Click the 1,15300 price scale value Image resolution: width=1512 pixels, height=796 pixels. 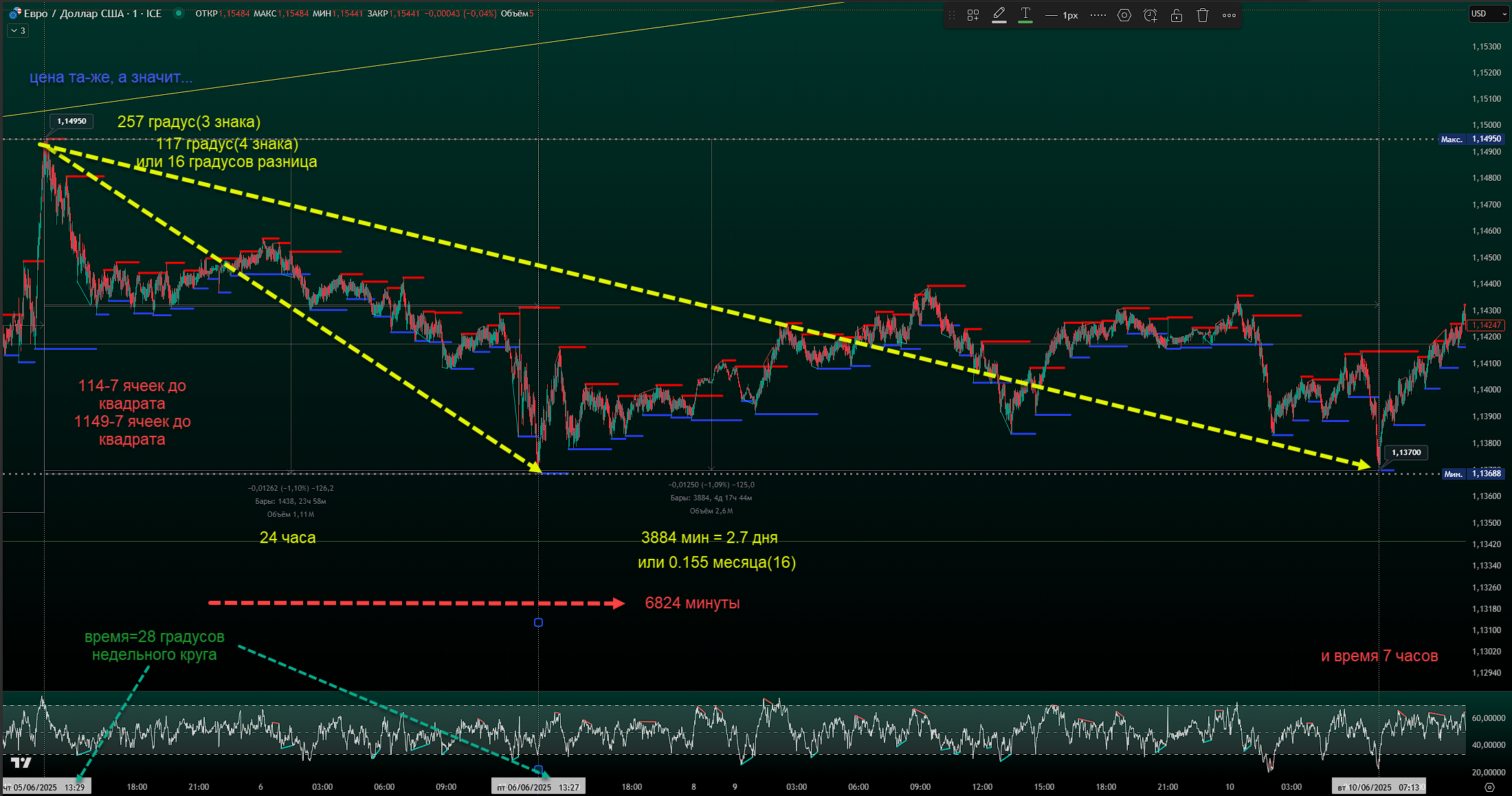(x=1487, y=46)
